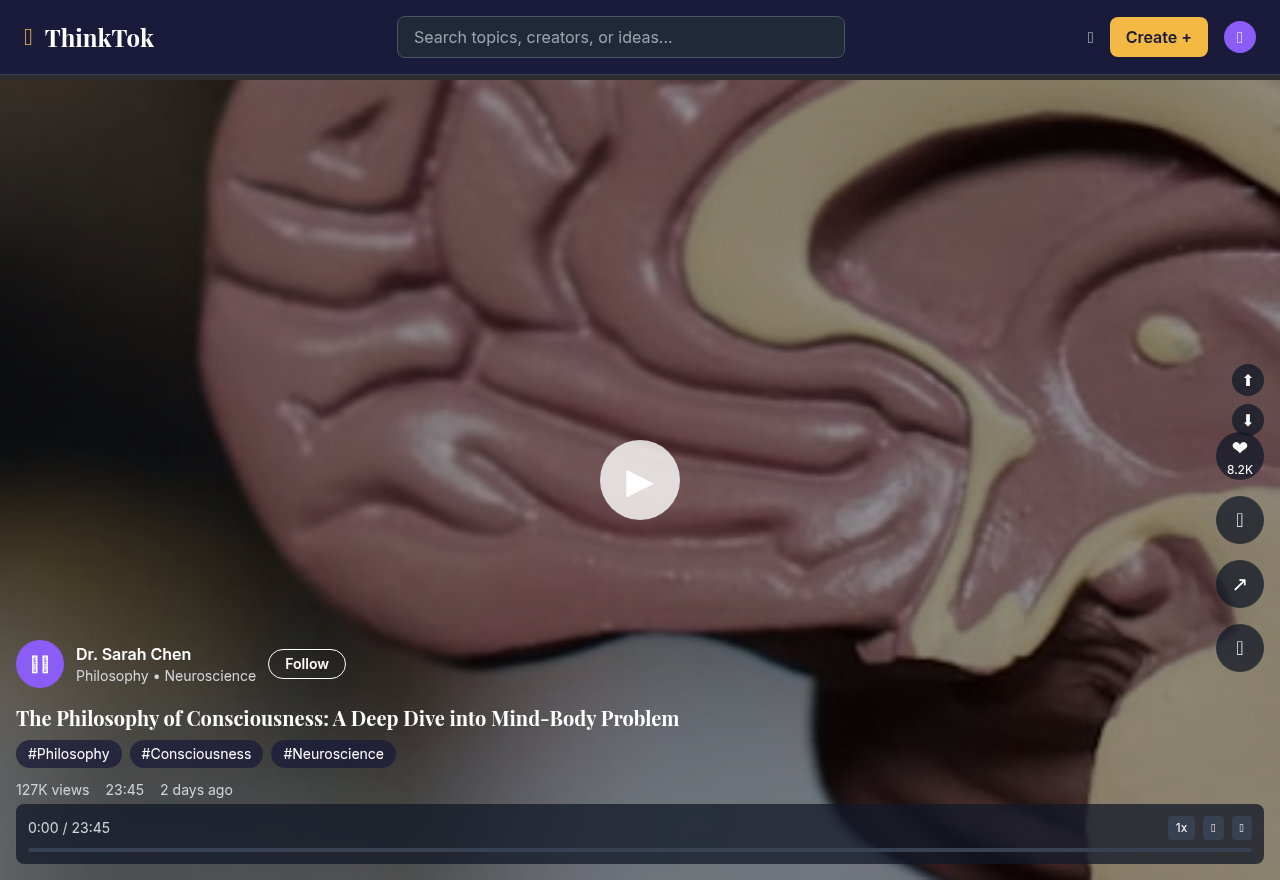Click the search topics input field

tap(620, 37)
